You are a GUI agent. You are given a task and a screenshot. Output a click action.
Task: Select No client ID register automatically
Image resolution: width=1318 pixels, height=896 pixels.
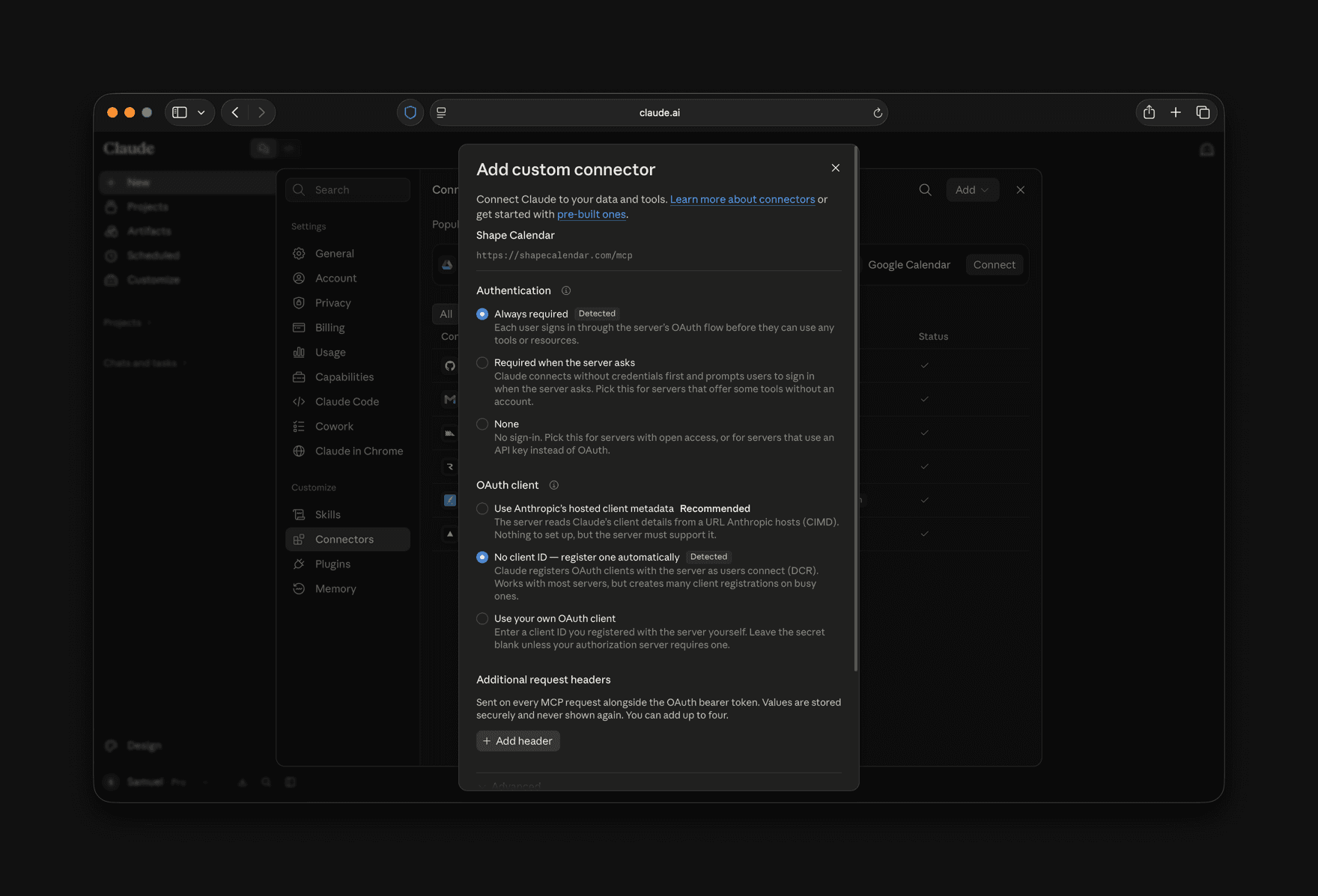pyautogui.click(x=482, y=557)
